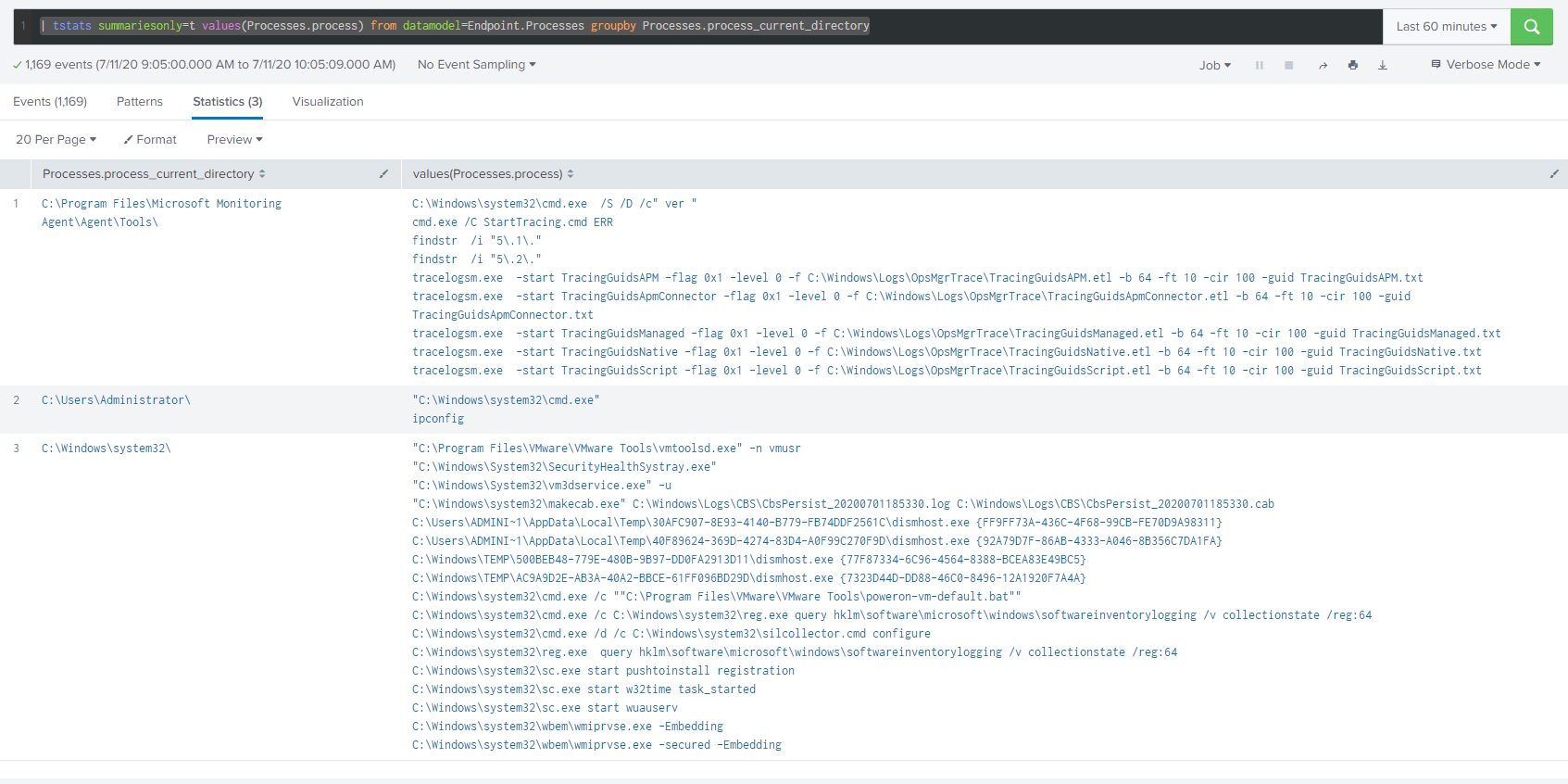Run search with the green magnifier button
Screen dimensions: 1568x784
coord(1531,27)
